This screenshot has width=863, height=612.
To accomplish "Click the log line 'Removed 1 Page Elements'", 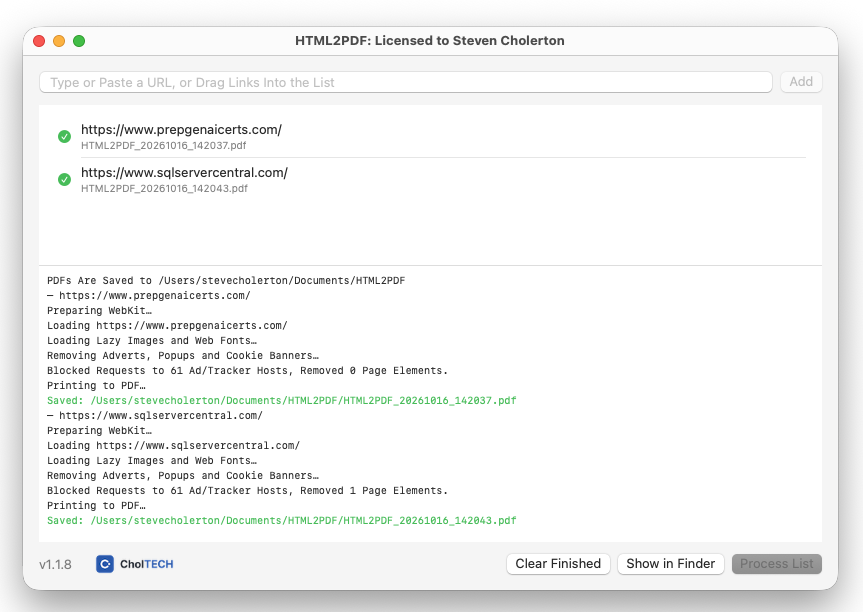I will [247, 490].
